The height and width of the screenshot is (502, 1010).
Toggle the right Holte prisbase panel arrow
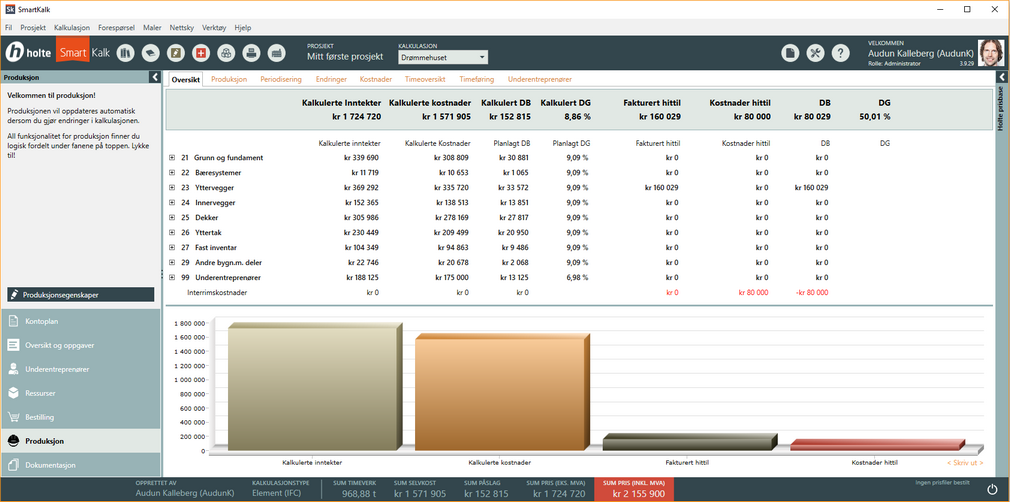coord(1002,77)
